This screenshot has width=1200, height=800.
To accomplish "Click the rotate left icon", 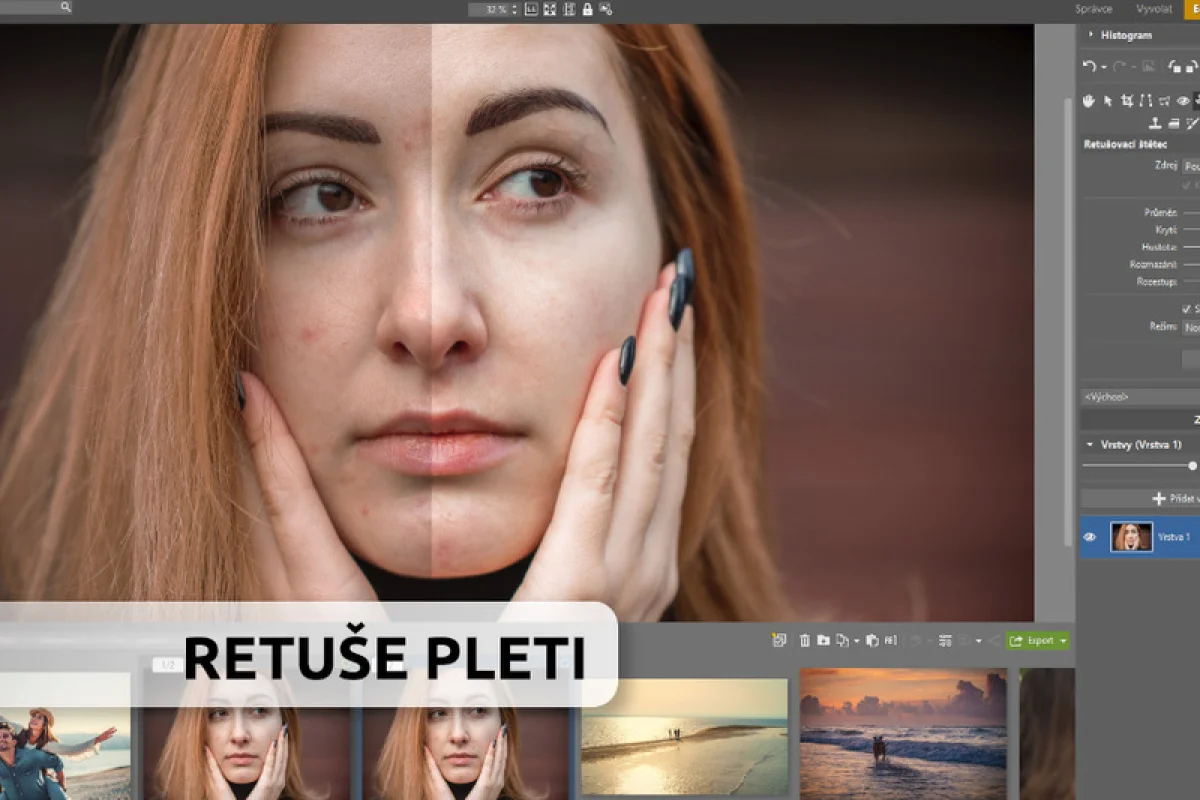I will (x=1175, y=66).
